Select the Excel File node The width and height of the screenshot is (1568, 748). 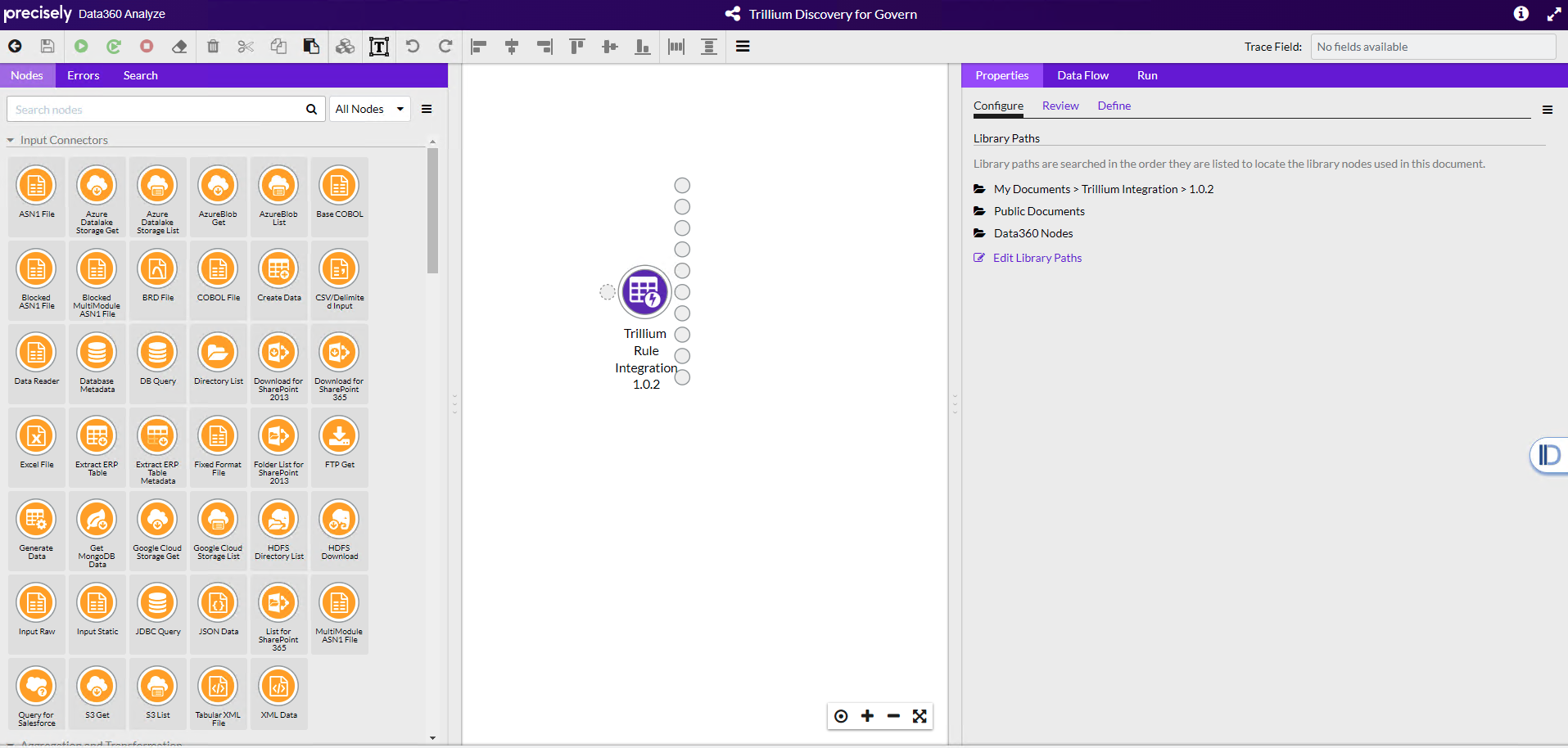pyautogui.click(x=37, y=446)
